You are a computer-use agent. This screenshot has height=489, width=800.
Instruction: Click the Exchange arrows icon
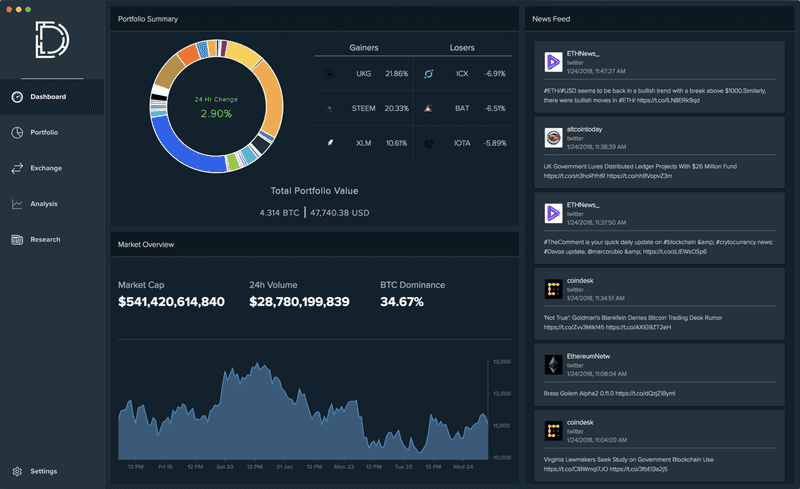point(17,168)
